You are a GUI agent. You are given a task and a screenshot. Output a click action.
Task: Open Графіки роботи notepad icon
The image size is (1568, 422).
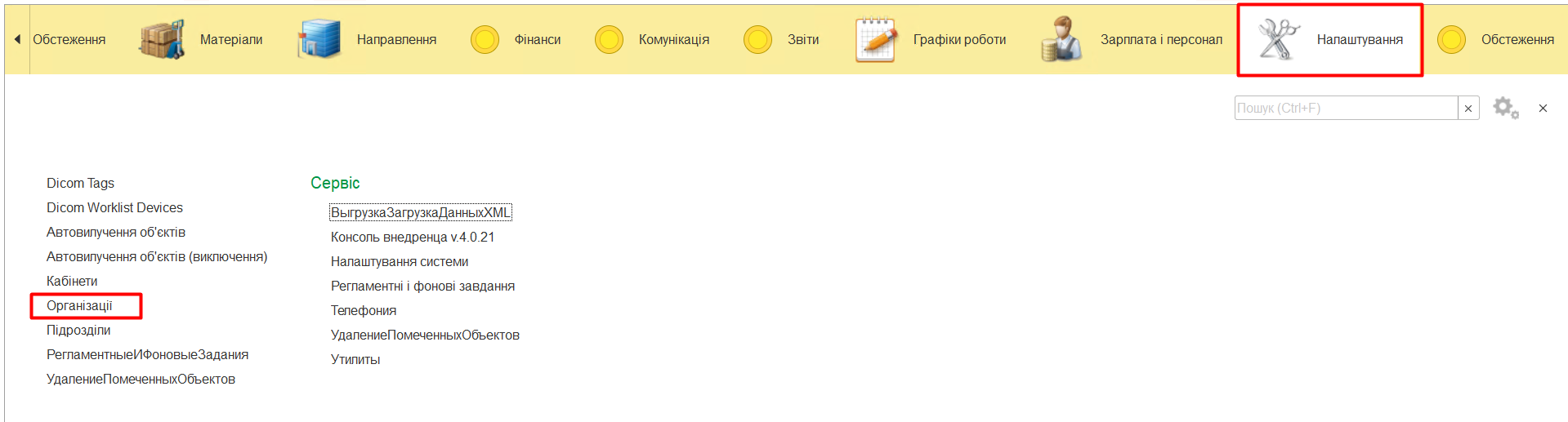tap(875, 40)
